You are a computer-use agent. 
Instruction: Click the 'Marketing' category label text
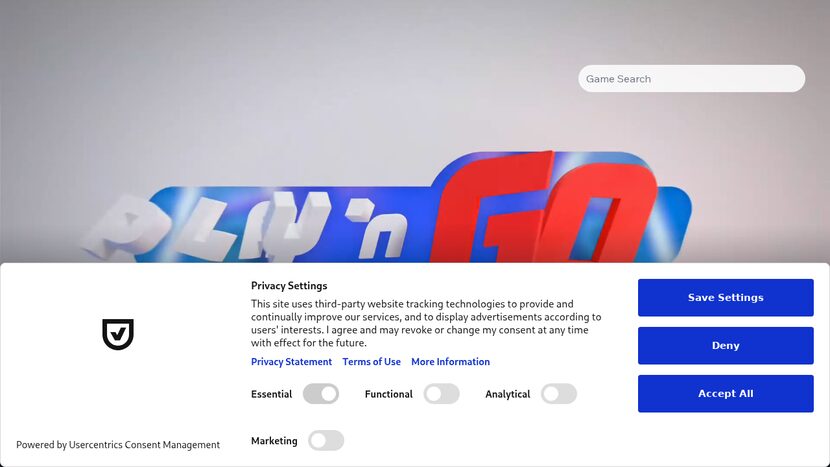click(274, 441)
